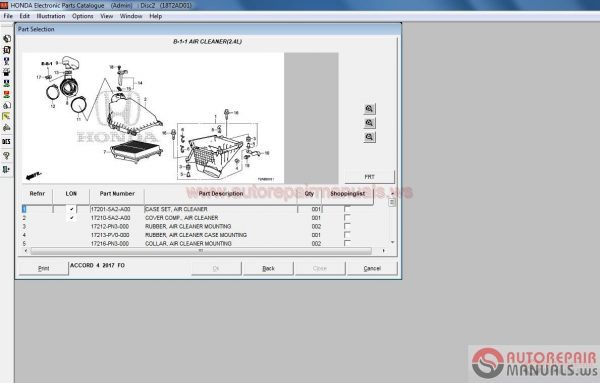Screen dimensions: 600x383
Task: Click the Cancel button
Action: (372, 268)
